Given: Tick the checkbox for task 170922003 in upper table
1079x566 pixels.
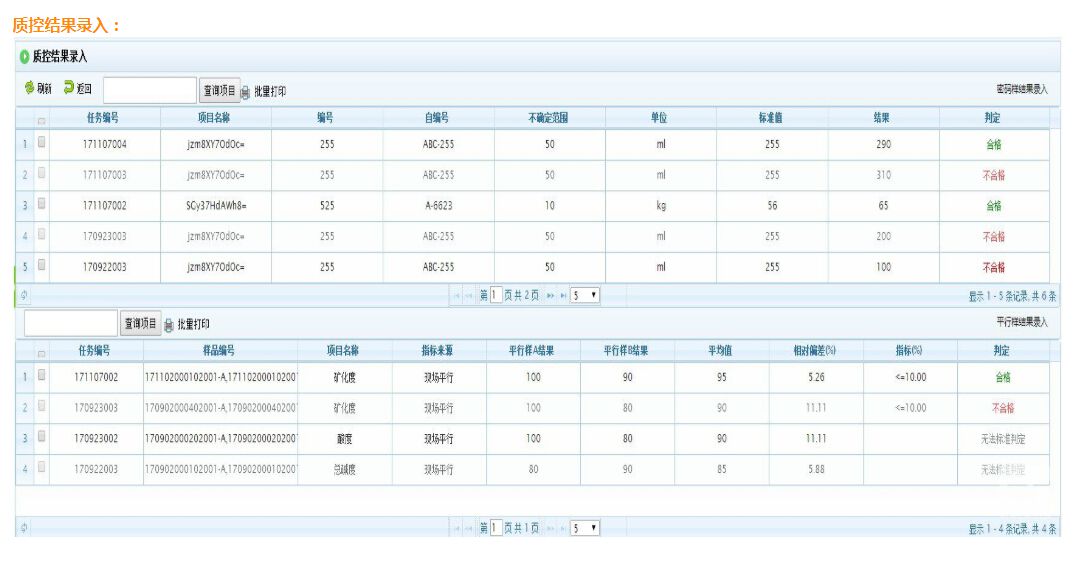Looking at the screenshot, I should (42, 266).
